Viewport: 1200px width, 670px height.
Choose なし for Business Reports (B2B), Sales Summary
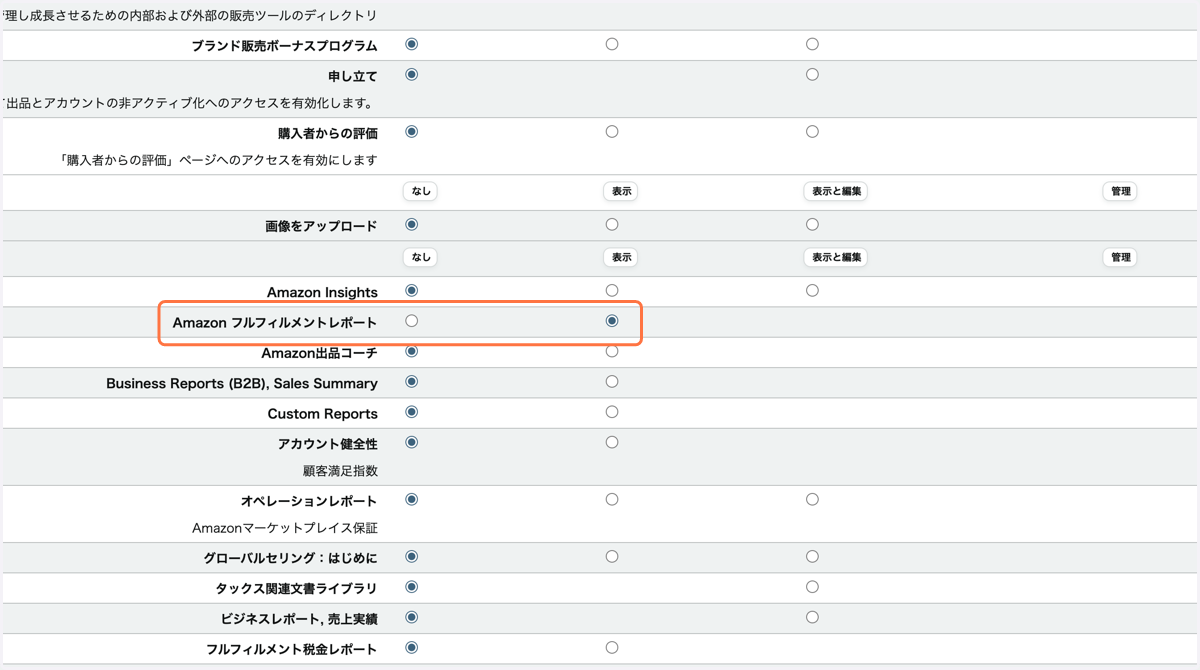411,381
